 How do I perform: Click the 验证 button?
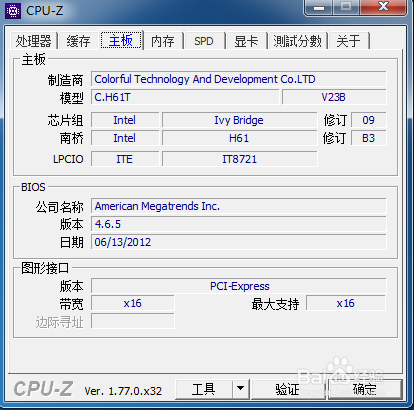click(288, 389)
